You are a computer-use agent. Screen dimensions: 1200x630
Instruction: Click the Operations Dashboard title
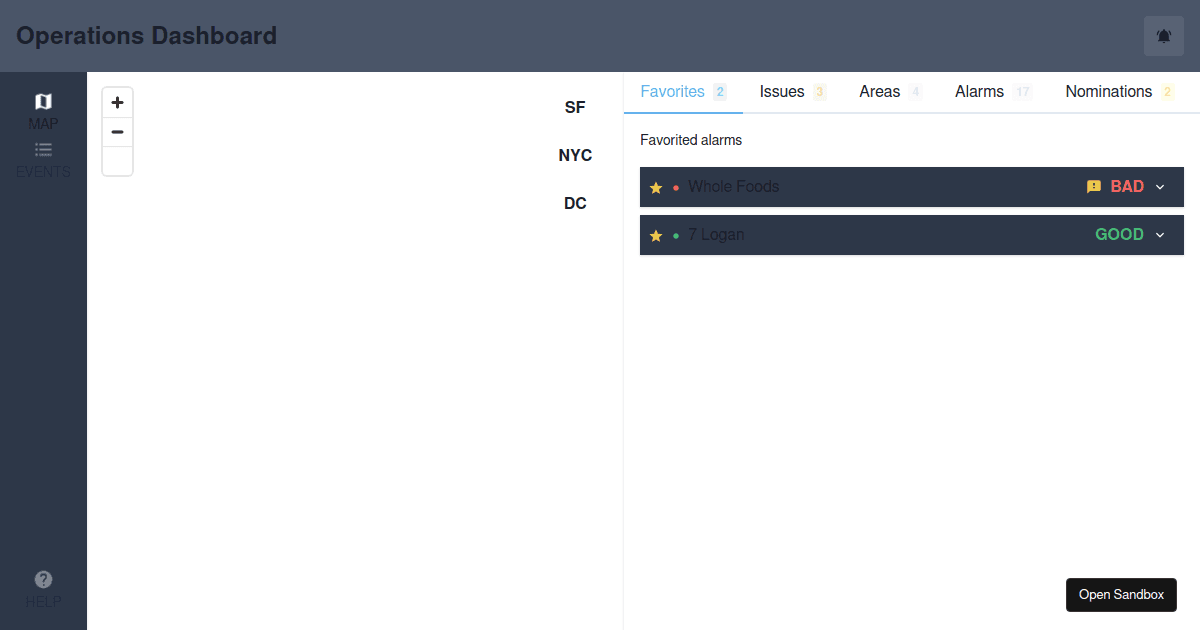pos(146,36)
